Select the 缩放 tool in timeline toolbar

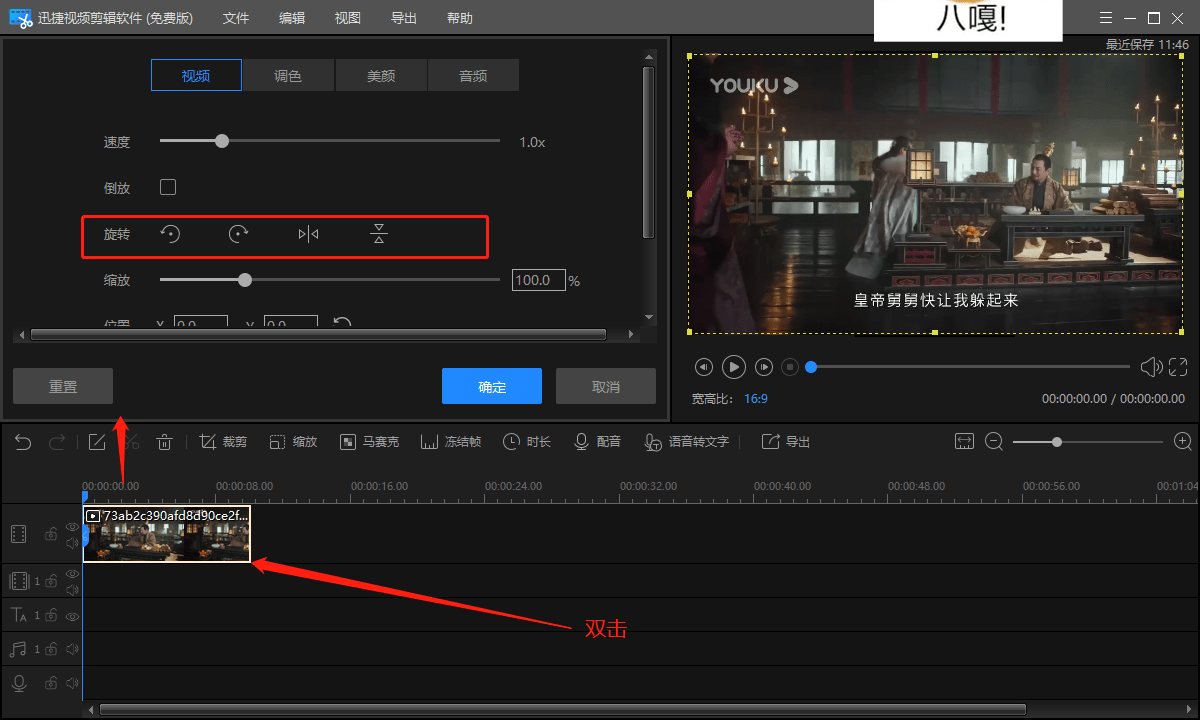[x=293, y=442]
